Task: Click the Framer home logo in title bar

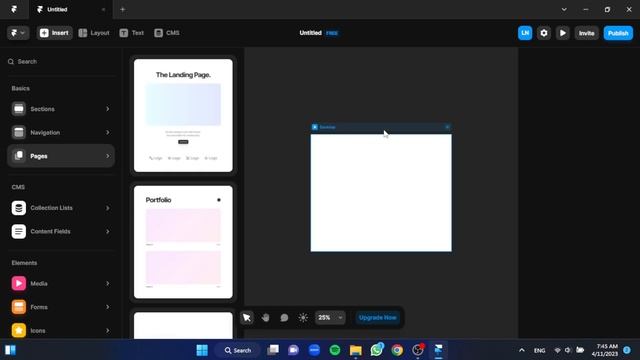Action: [14, 9]
